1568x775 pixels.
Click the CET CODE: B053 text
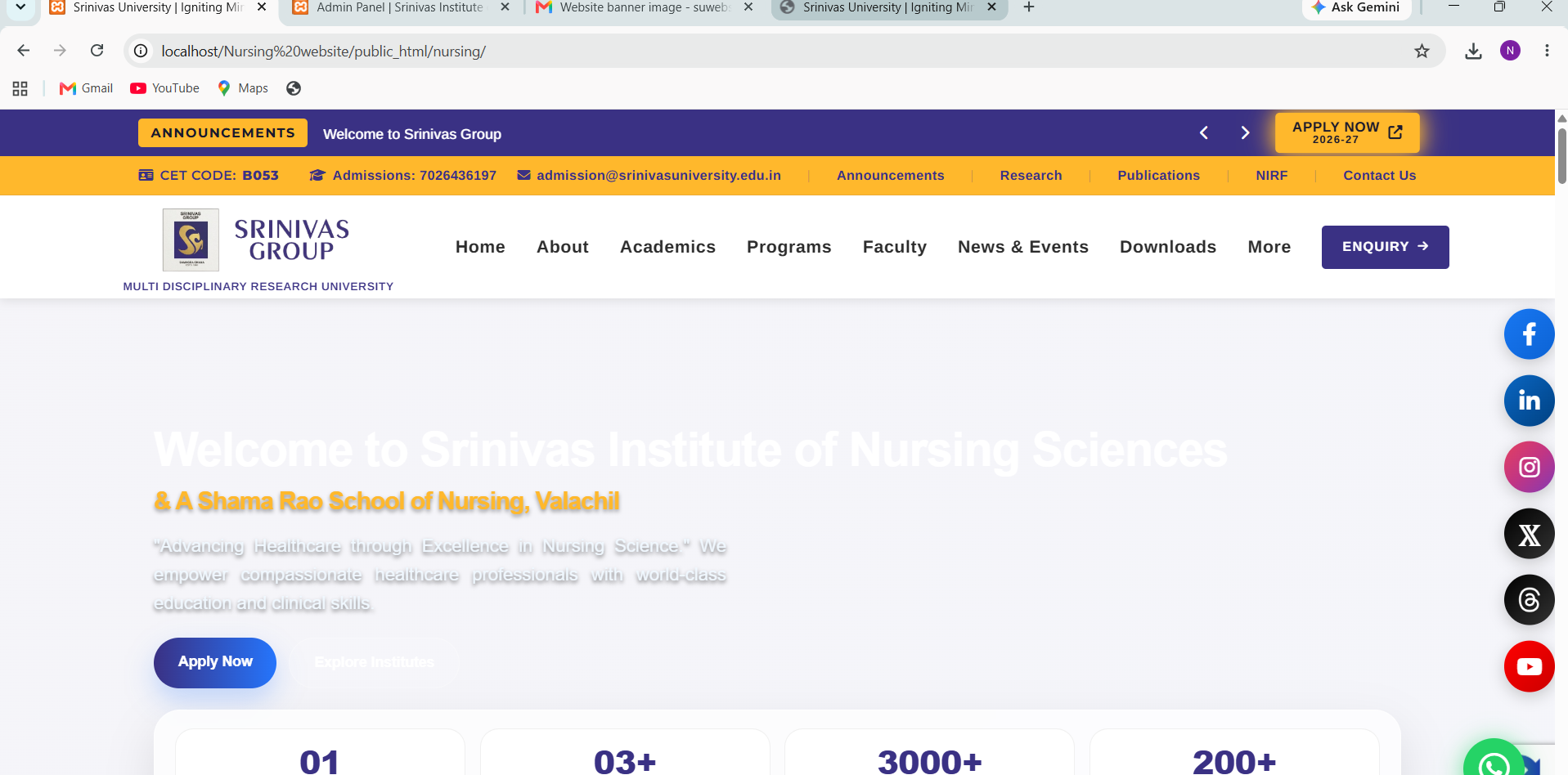209,176
